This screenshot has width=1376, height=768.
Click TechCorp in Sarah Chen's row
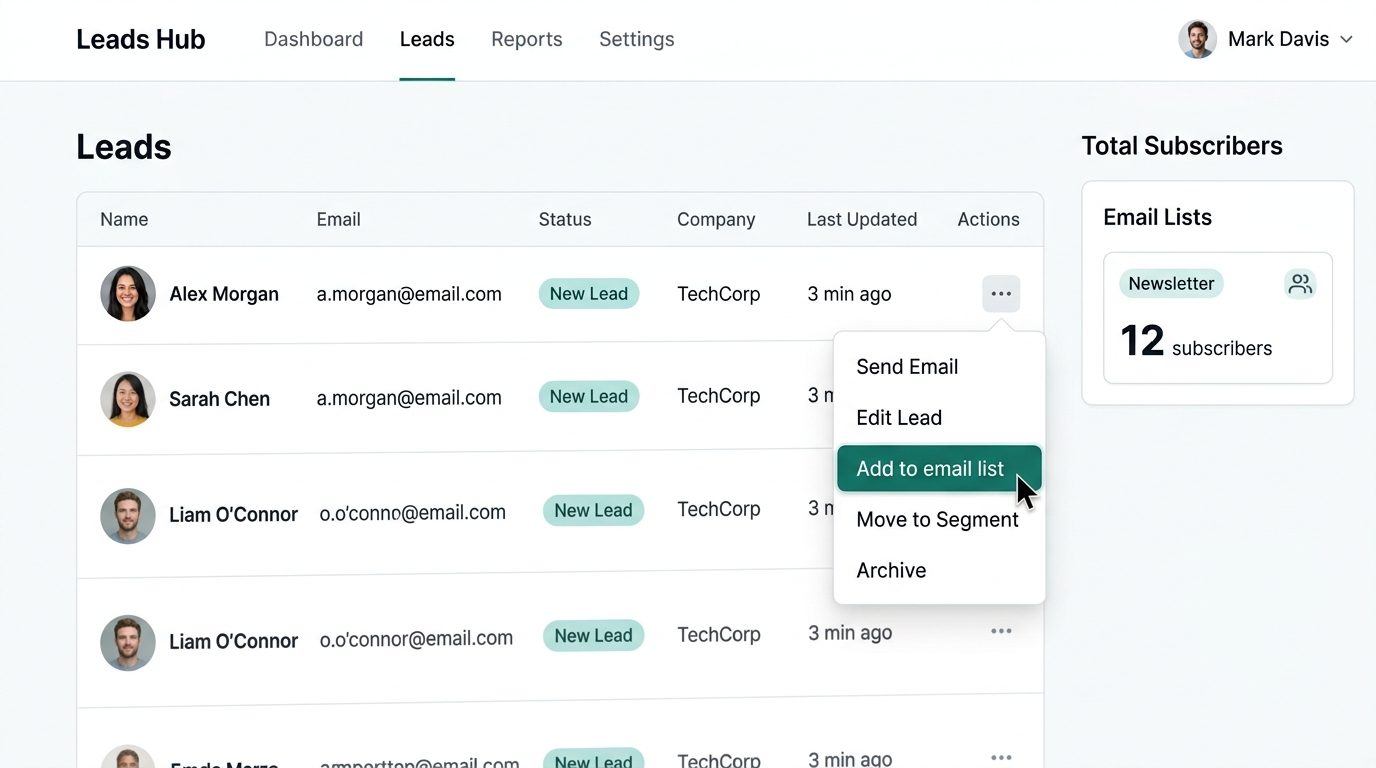[719, 396]
